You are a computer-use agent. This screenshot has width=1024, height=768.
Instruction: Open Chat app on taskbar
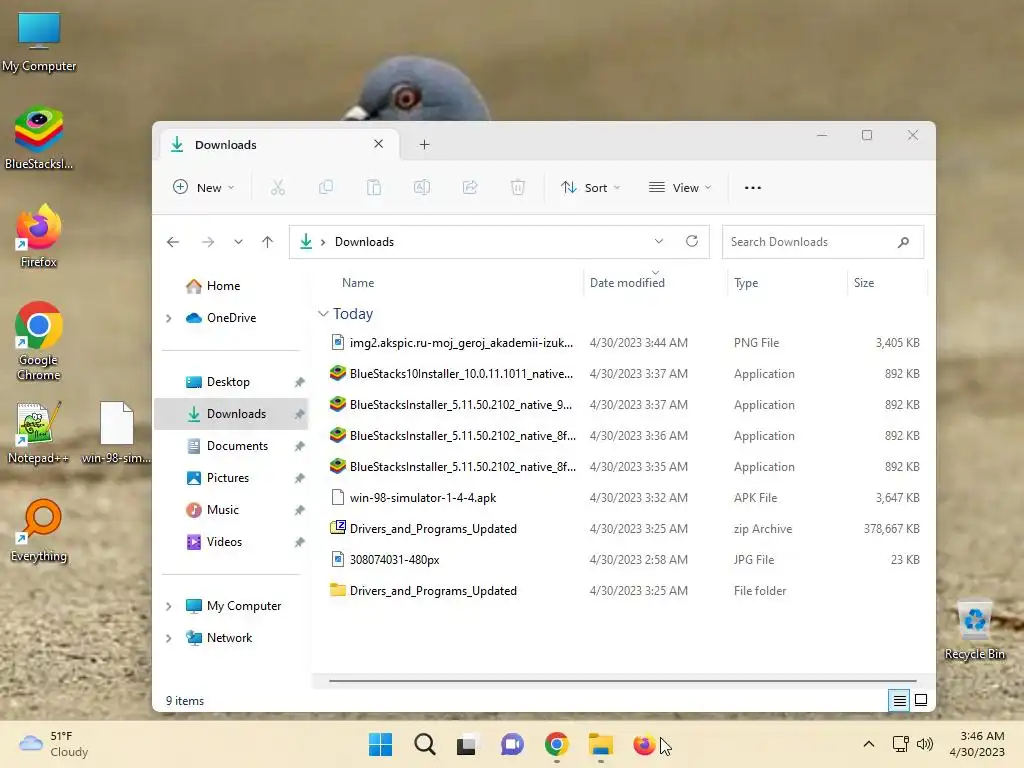pyautogui.click(x=512, y=744)
